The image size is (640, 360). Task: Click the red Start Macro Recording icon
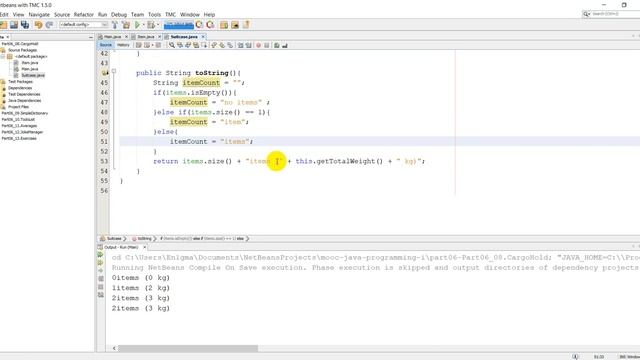258,45
